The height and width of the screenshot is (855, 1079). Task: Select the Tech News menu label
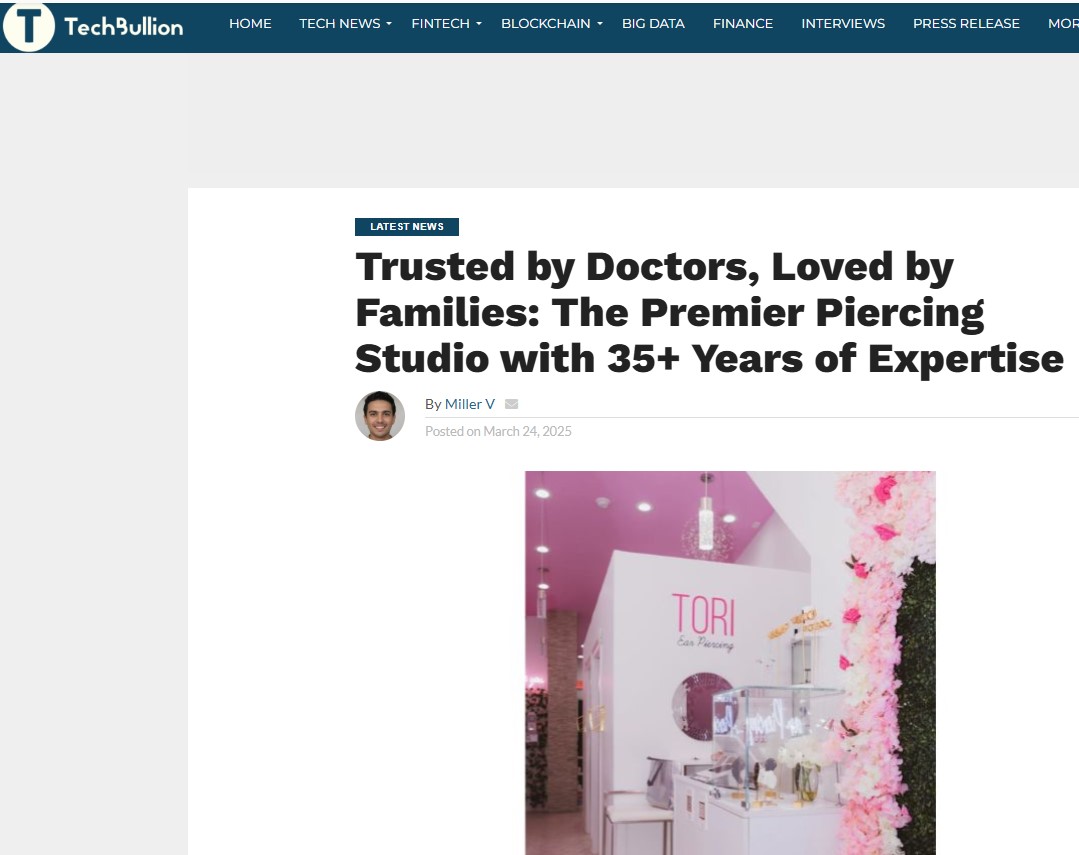pos(339,23)
